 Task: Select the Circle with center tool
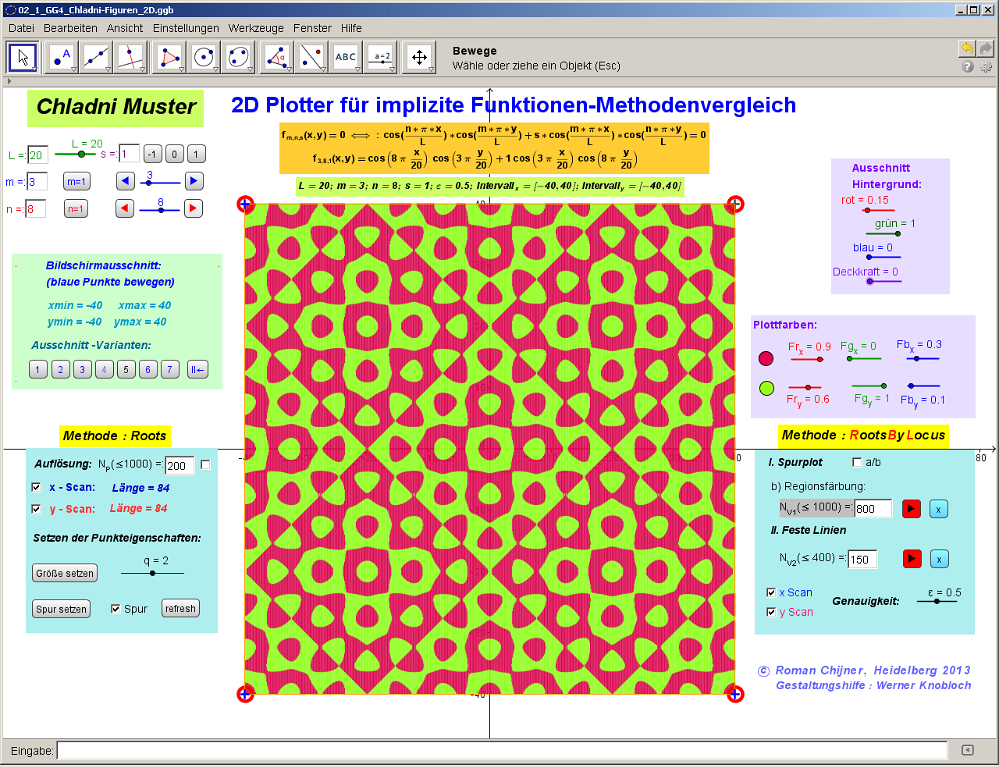coord(204,57)
